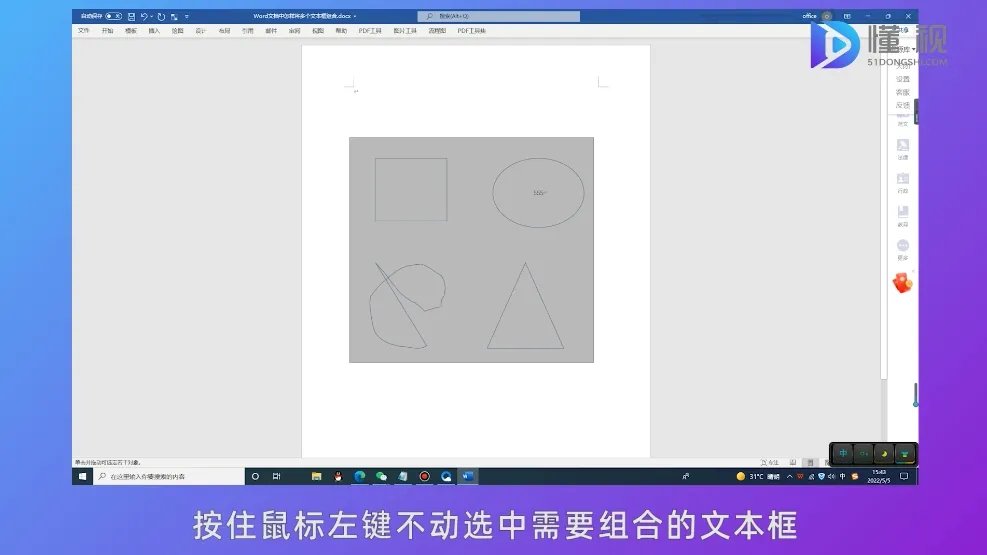
Task: Click the Undo arrow icon
Action: 144,16
